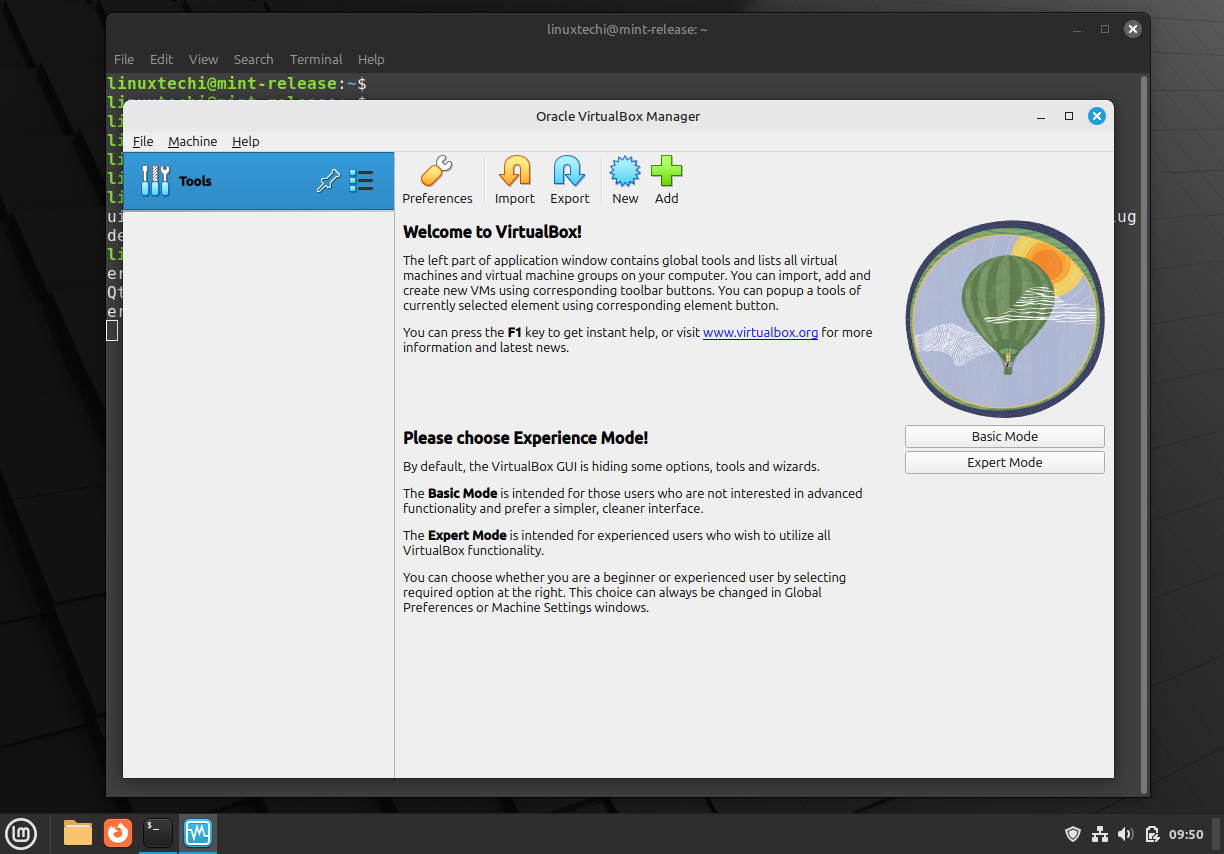Minimize the VirtualBox Manager window

coord(1041,116)
